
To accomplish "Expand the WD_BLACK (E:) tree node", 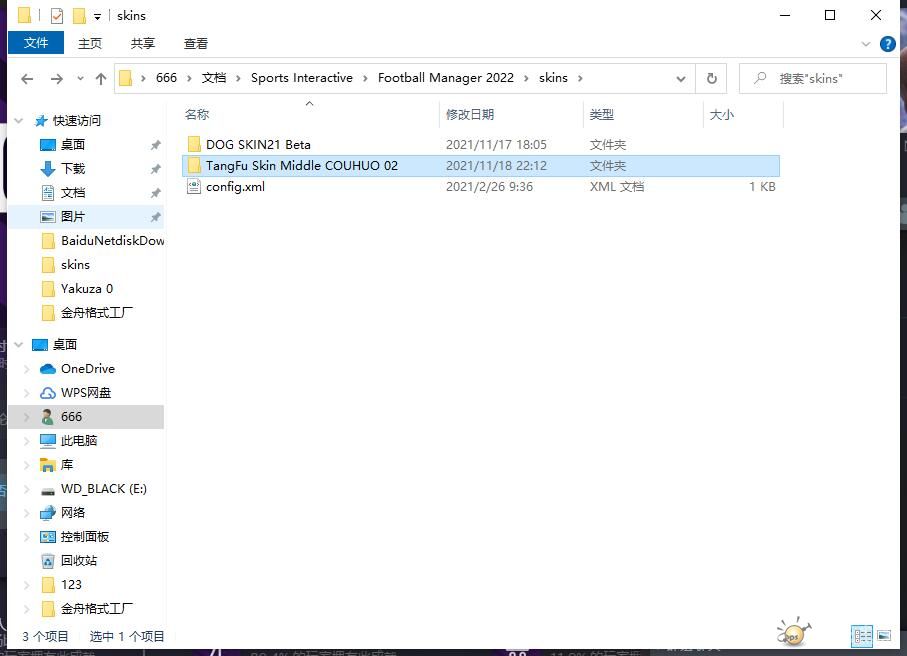I will (27, 489).
